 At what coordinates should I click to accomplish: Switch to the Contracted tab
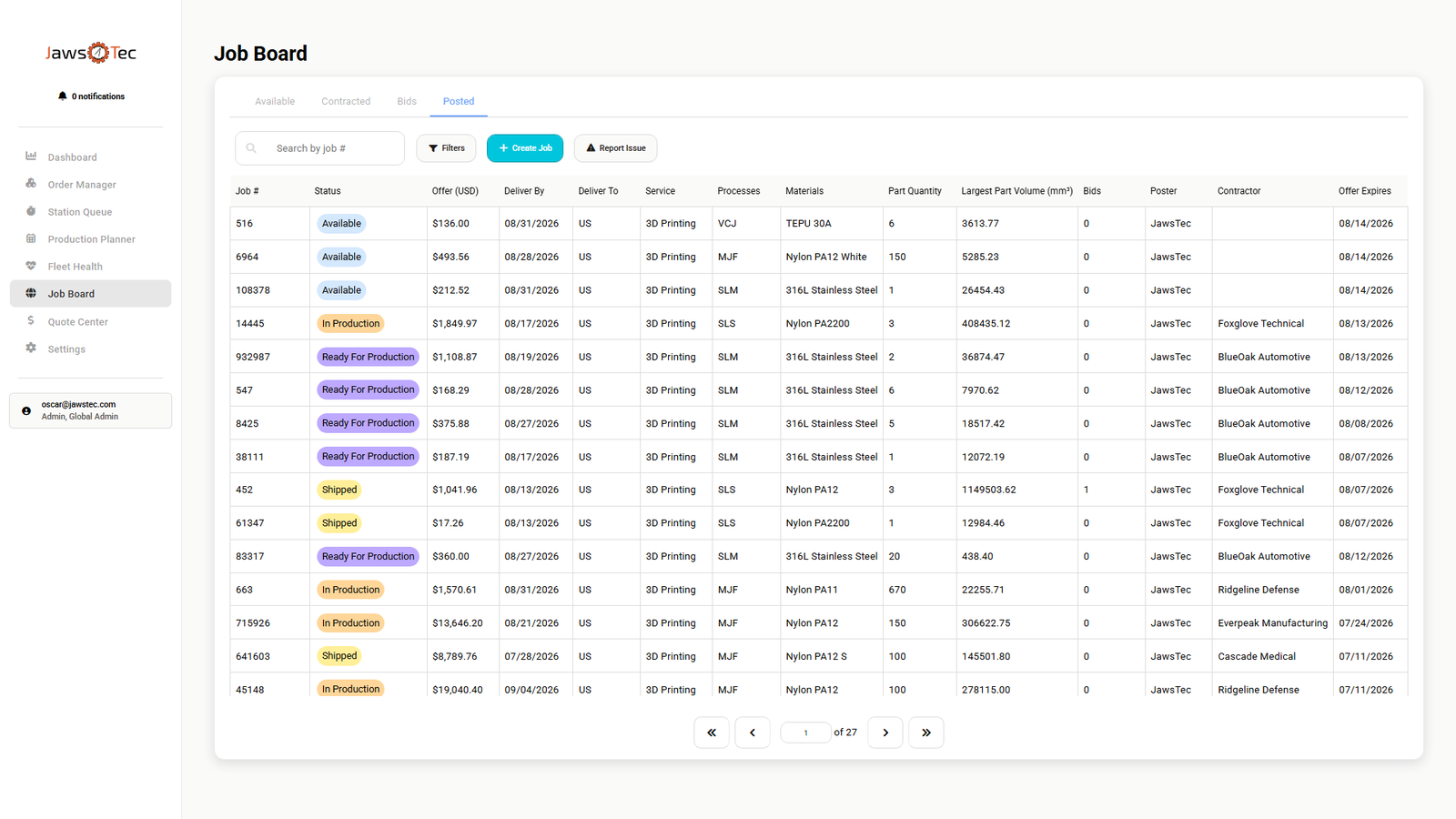click(x=346, y=101)
